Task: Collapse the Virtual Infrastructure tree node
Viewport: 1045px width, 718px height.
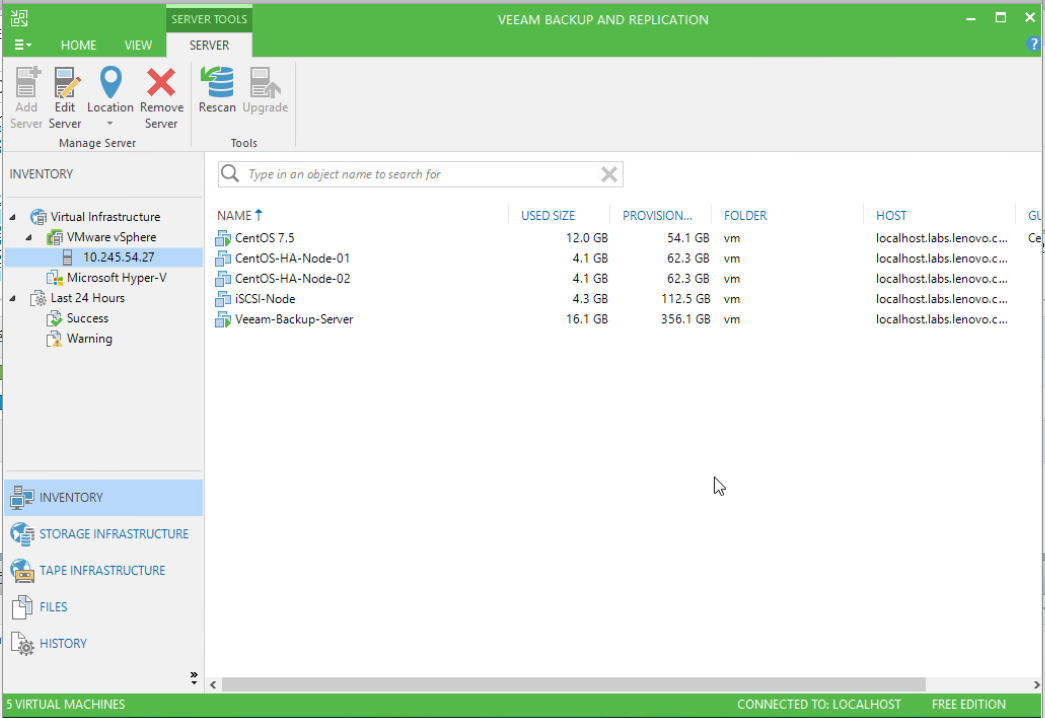Action: point(13,217)
